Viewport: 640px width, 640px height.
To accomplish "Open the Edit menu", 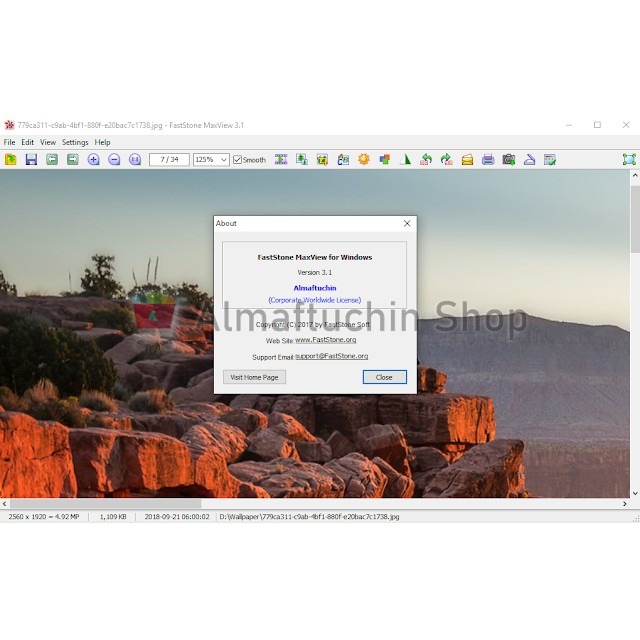I will 28,142.
